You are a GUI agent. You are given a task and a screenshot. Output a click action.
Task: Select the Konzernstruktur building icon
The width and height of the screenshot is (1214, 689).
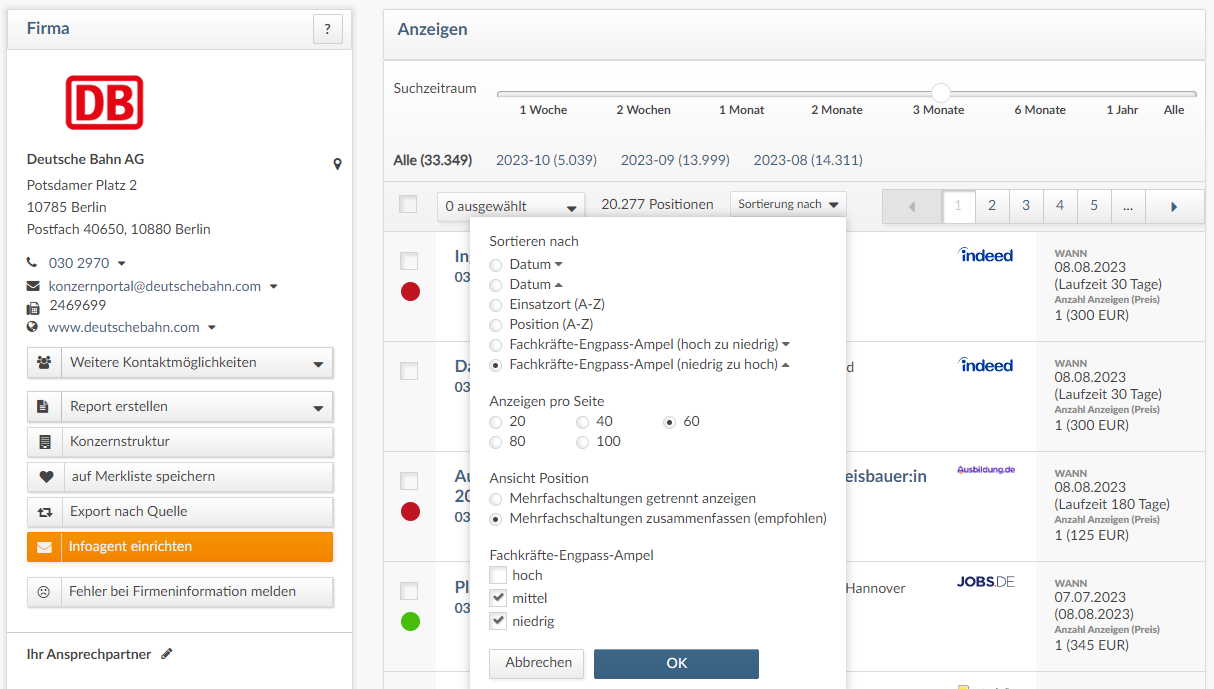(x=46, y=441)
